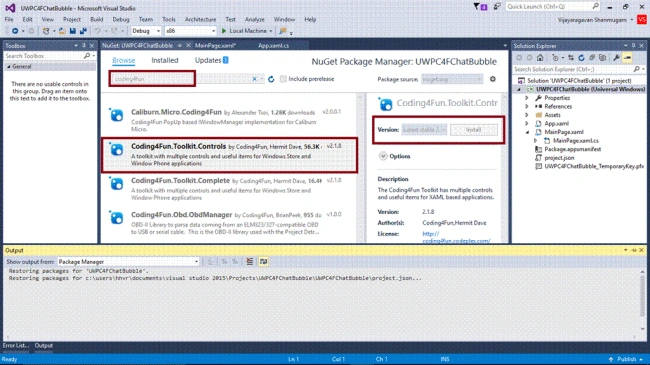This screenshot has width=650, height=365.
Task: Open the Local Machine target dropdown arrow
Action: [271, 31]
